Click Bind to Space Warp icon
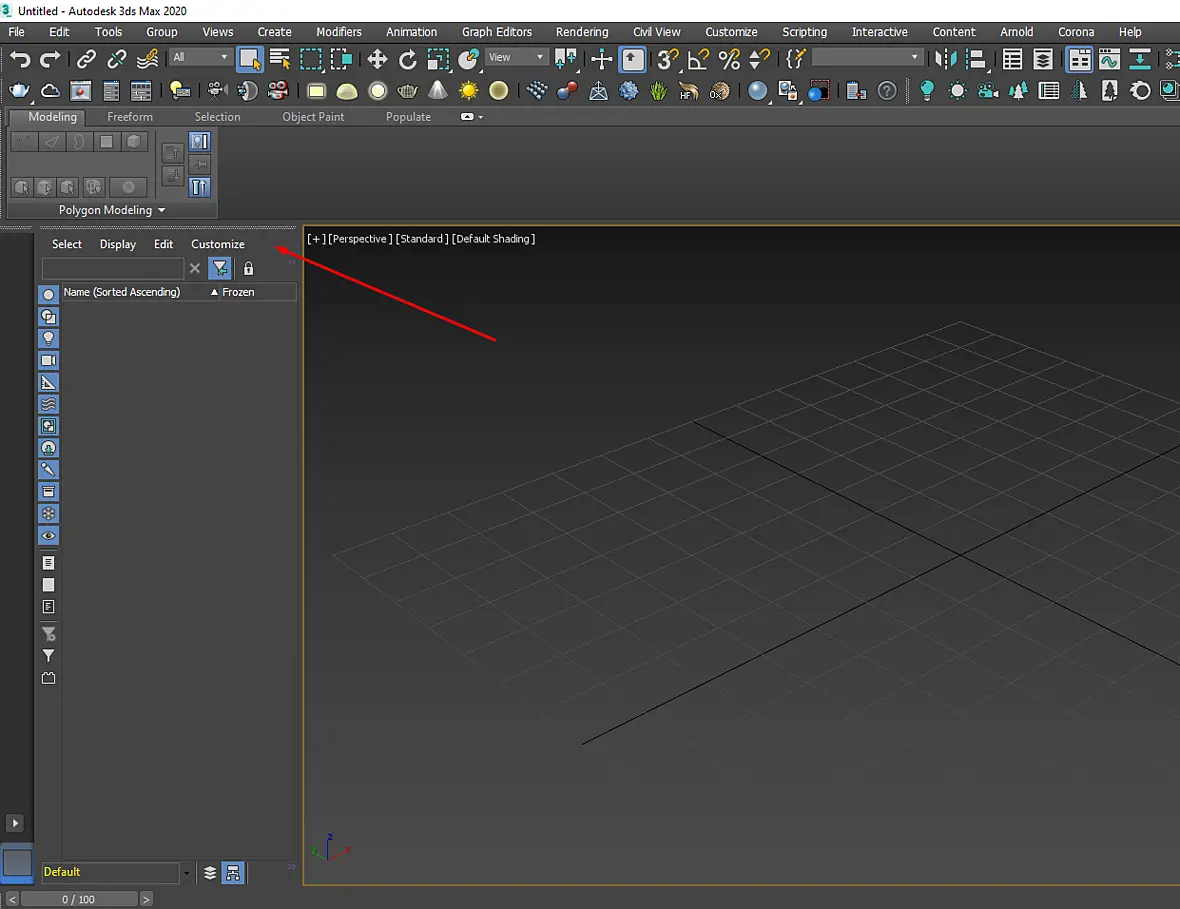Image resolution: width=1180 pixels, height=909 pixels. pyautogui.click(x=148, y=59)
